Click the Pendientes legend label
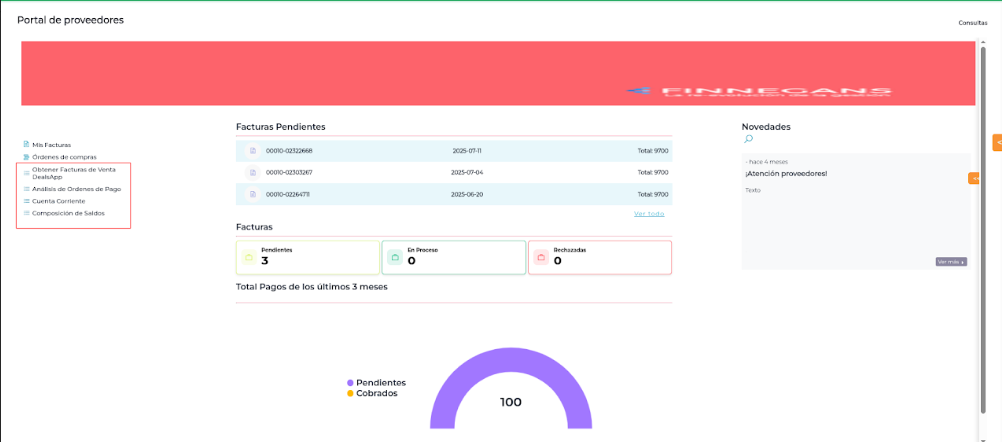The height and width of the screenshot is (442, 1002). (381, 383)
